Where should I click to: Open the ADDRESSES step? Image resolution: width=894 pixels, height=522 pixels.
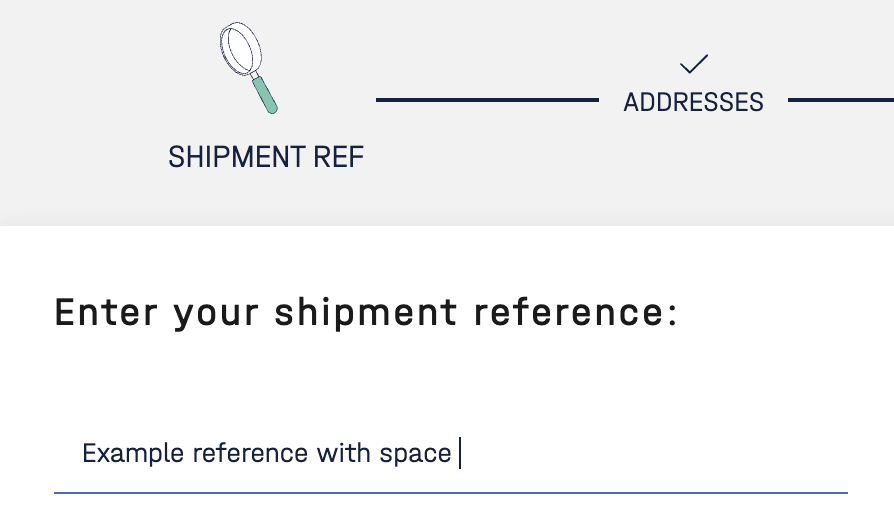point(693,102)
